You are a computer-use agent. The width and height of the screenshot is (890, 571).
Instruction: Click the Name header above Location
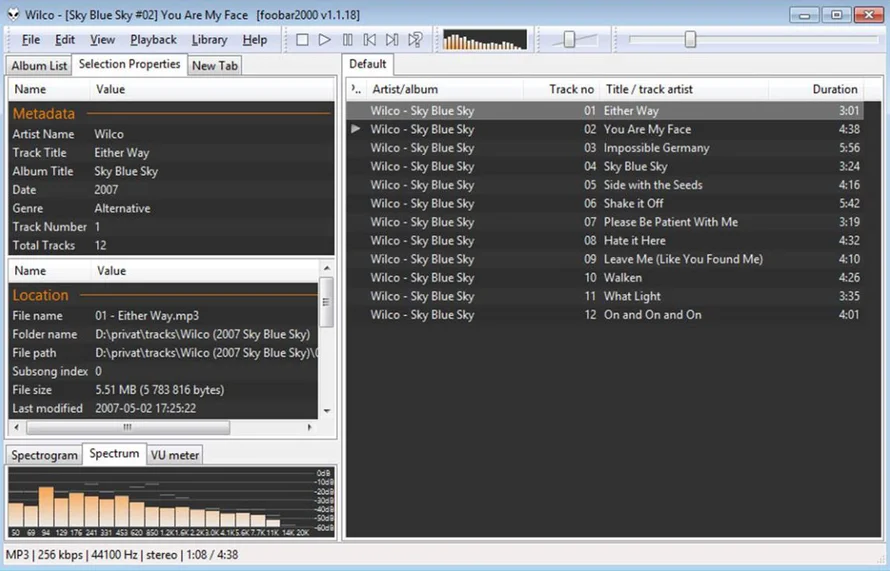49,271
